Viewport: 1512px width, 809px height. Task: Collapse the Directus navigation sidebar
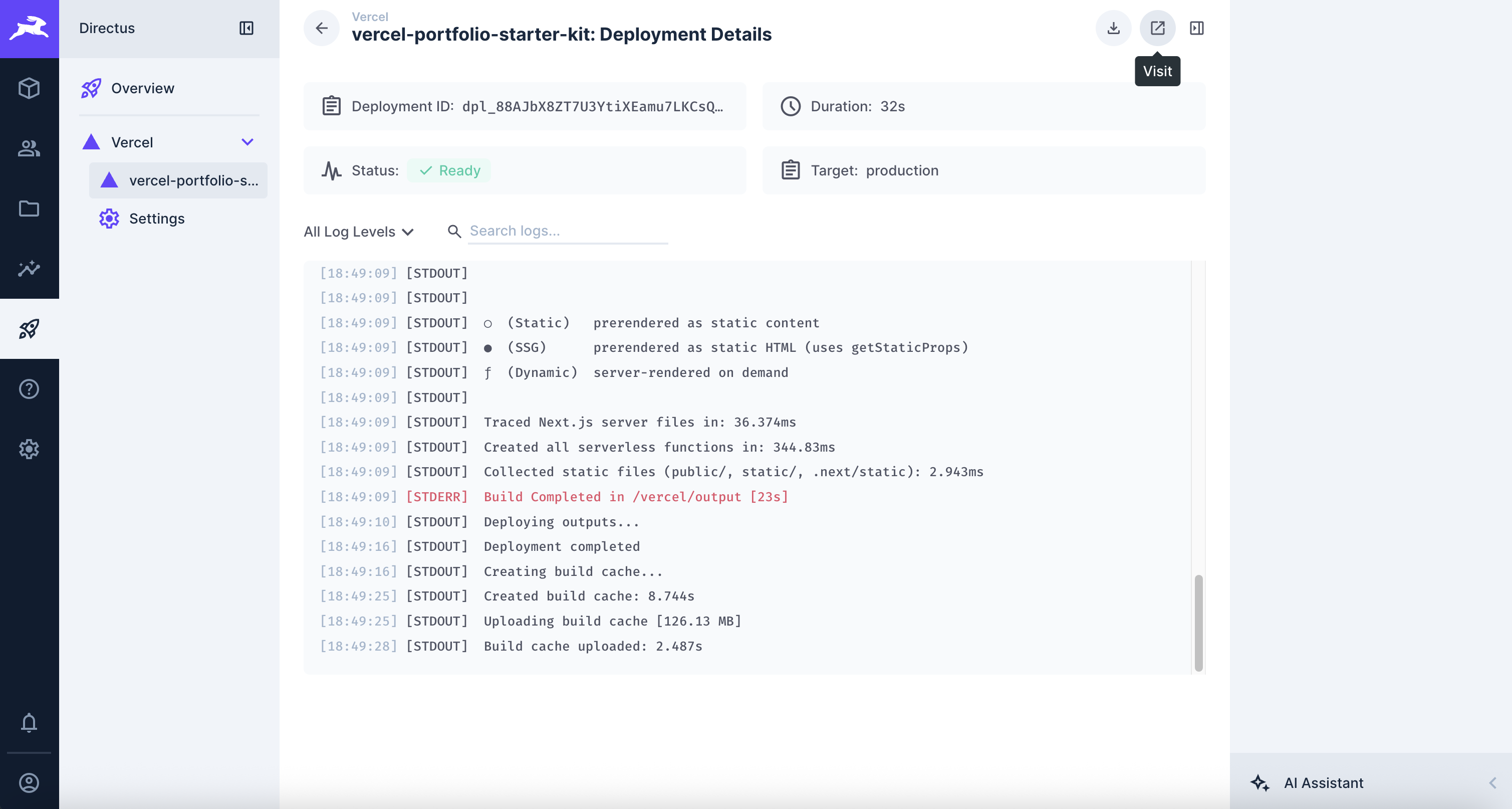(246, 28)
